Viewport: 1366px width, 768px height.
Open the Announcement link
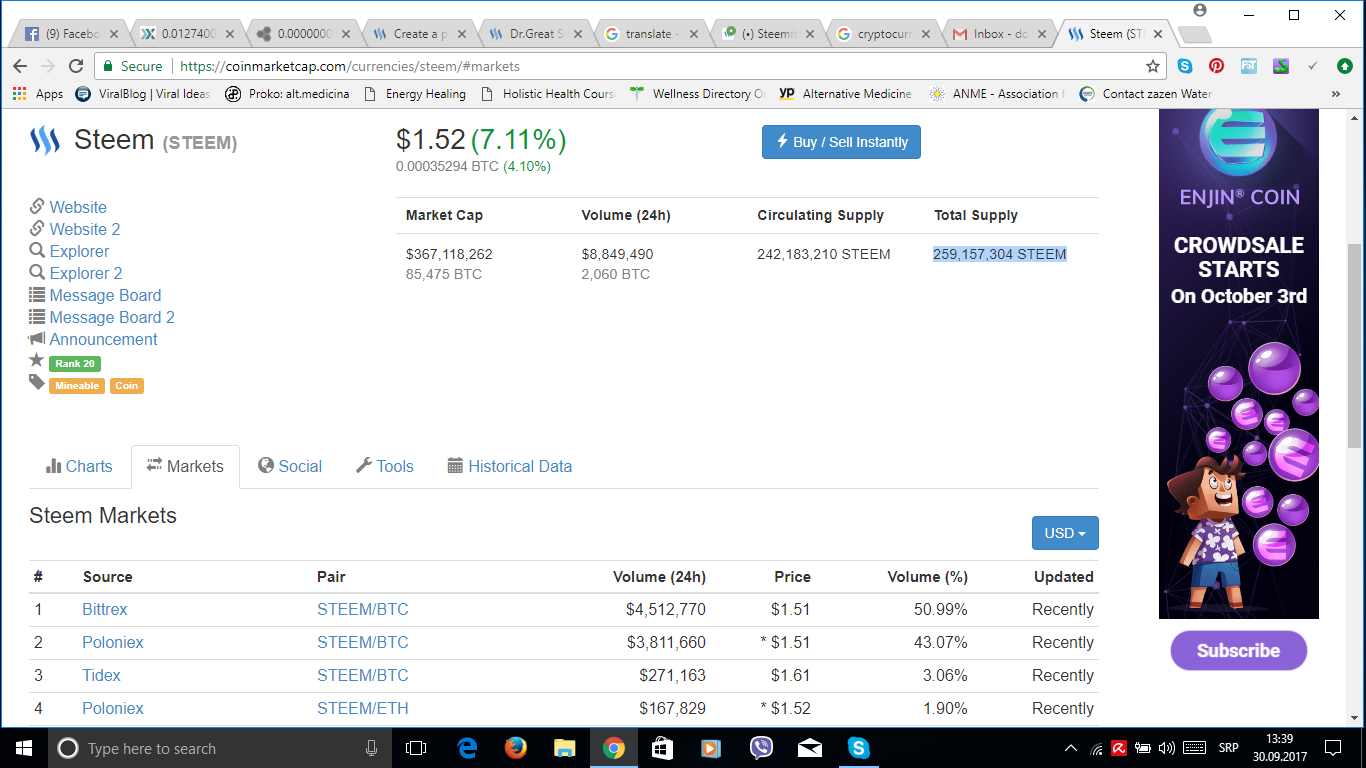pyautogui.click(x=103, y=339)
